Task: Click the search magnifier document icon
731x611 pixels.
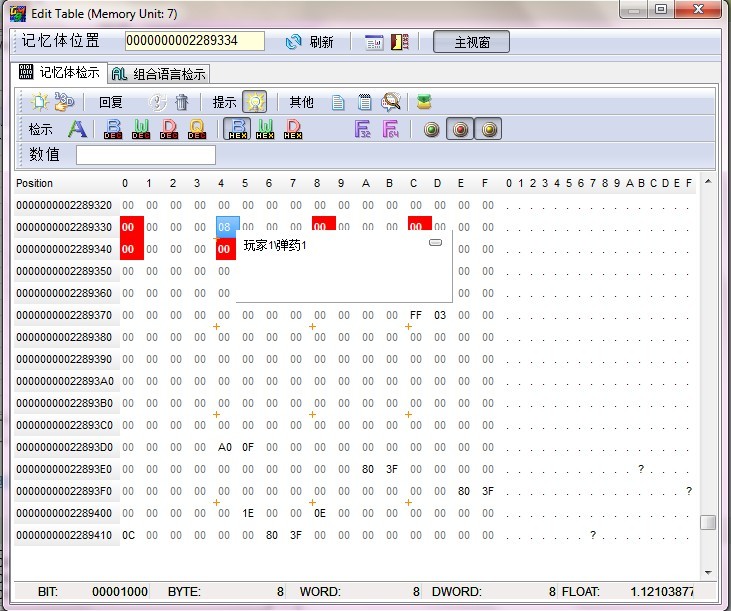Action: [x=391, y=101]
